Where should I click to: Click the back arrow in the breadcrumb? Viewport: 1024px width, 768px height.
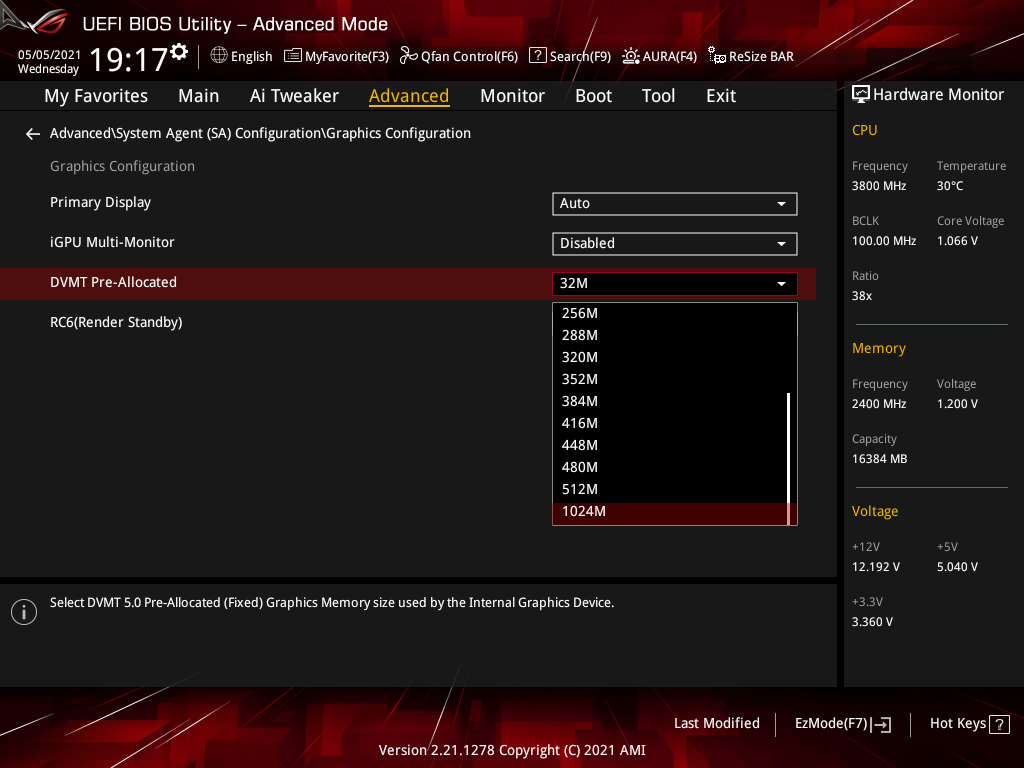pyautogui.click(x=33, y=134)
